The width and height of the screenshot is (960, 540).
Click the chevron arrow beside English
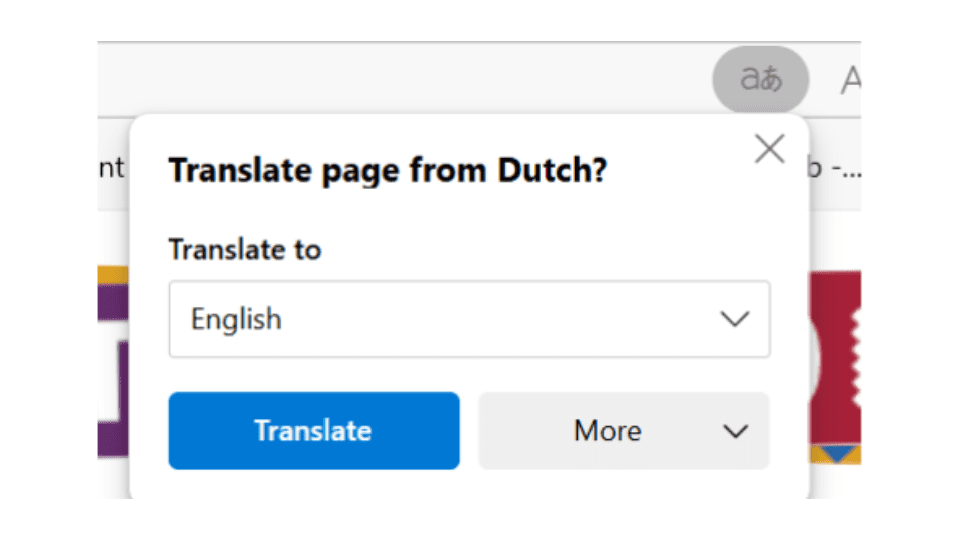click(x=735, y=319)
